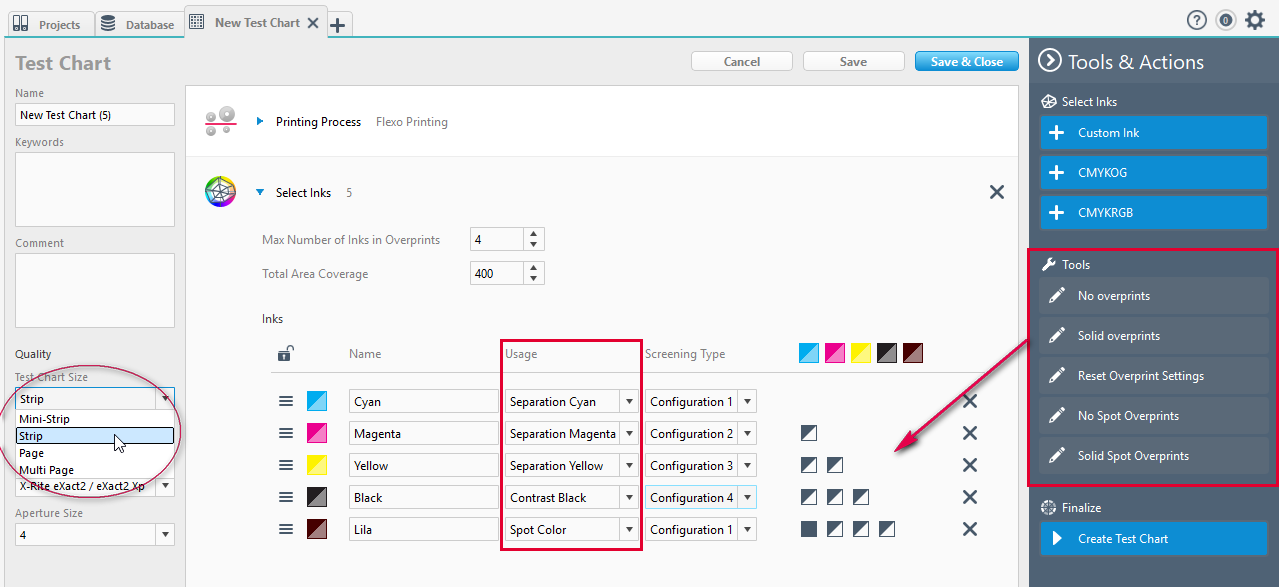This screenshot has height=587, width=1279.
Task: Click the Magenta row drag handle
Action: pyautogui.click(x=286, y=433)
